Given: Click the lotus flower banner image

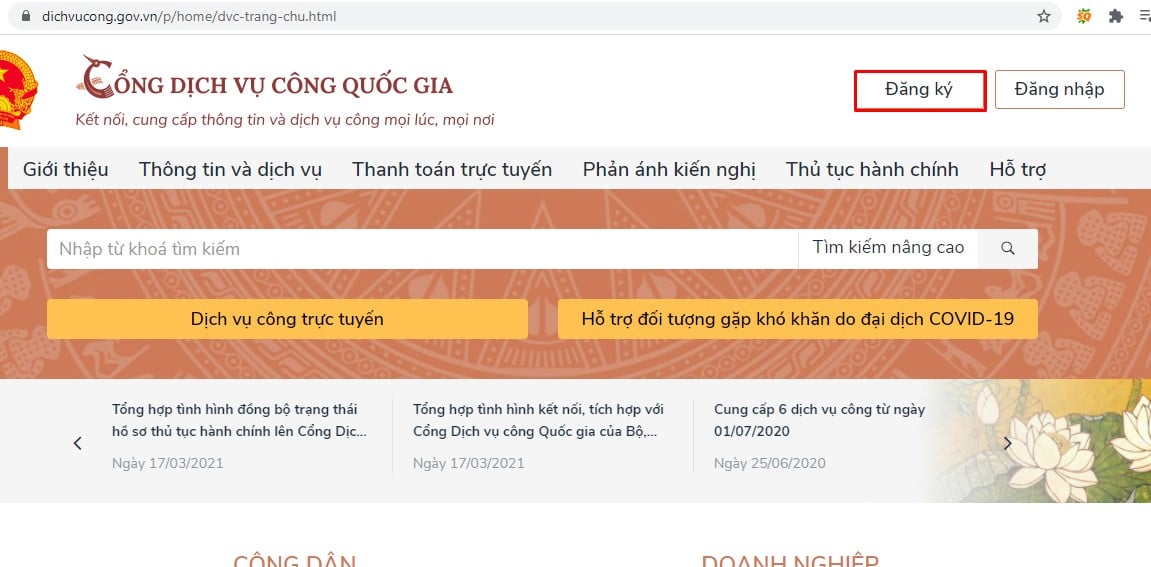Looking at the screenshot, I should click(1036, 441).
